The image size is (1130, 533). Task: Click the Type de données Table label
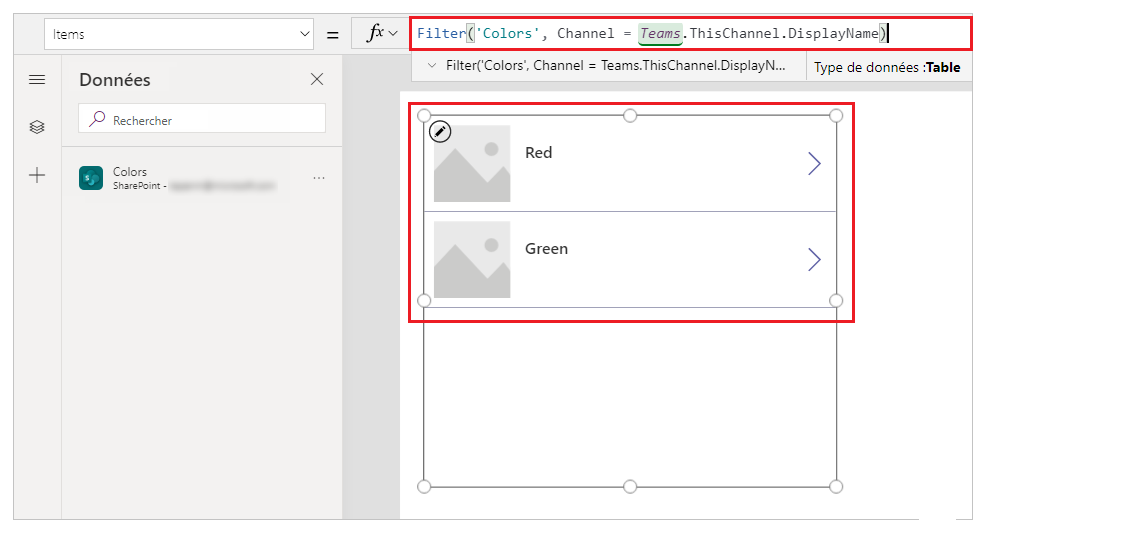[887, 68]
